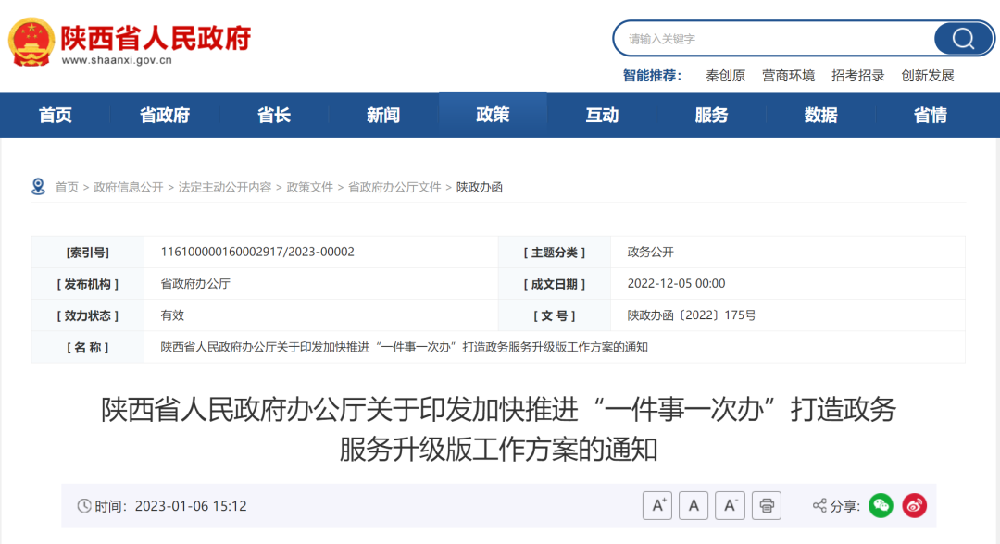Print the article using printer icon
1000x544 pixels.
coord(767,506)
